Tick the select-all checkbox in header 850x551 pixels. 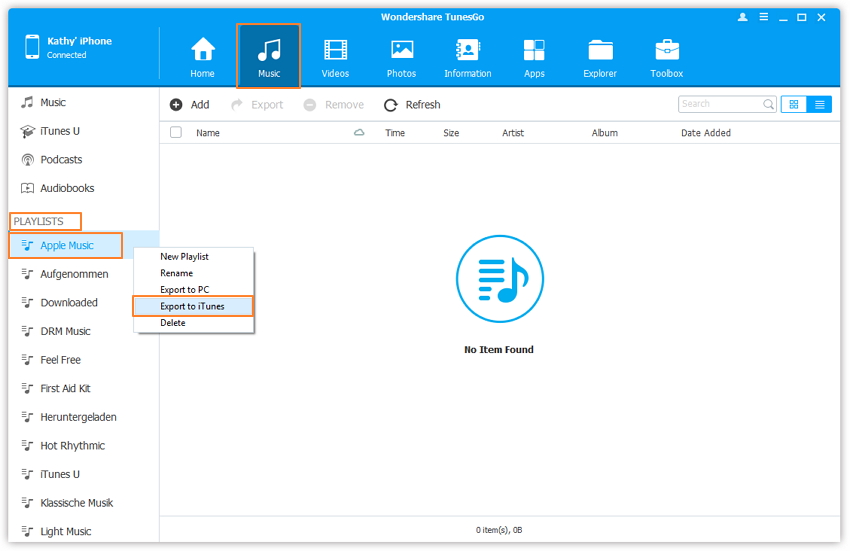(x=176, y=133)
